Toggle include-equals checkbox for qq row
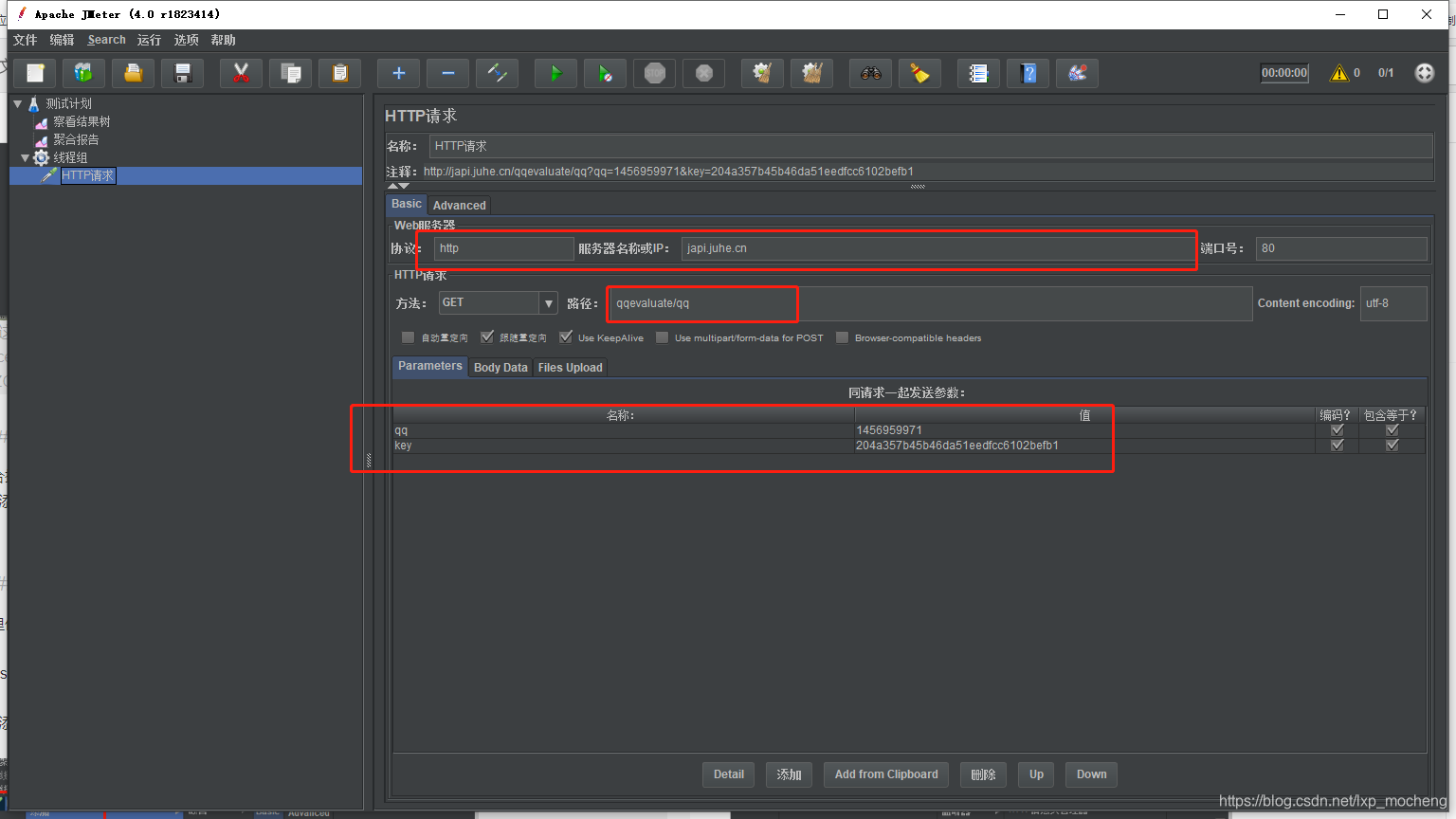1456x819 pixels. (x=1392, y=430)
